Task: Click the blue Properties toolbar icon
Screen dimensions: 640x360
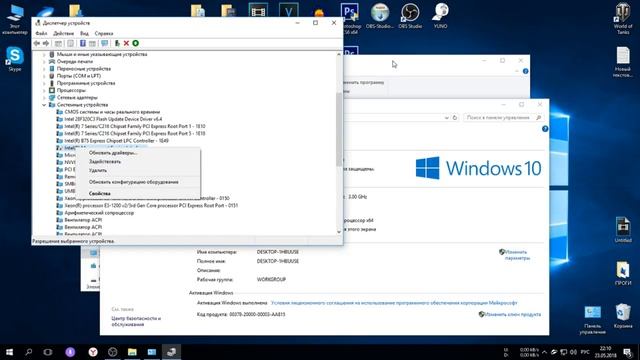Action: click(x=82, y=43)
